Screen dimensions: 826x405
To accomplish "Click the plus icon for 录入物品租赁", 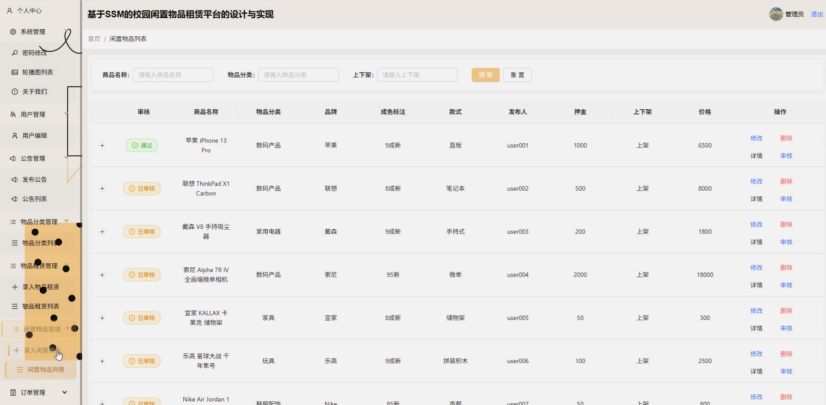I will (x=15, y=287).
